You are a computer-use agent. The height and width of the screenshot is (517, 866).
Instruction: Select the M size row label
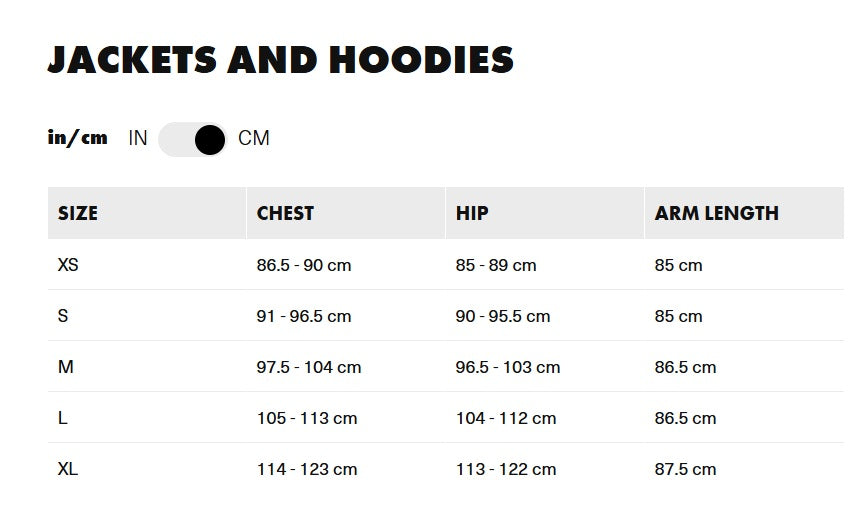click(66, 367)
